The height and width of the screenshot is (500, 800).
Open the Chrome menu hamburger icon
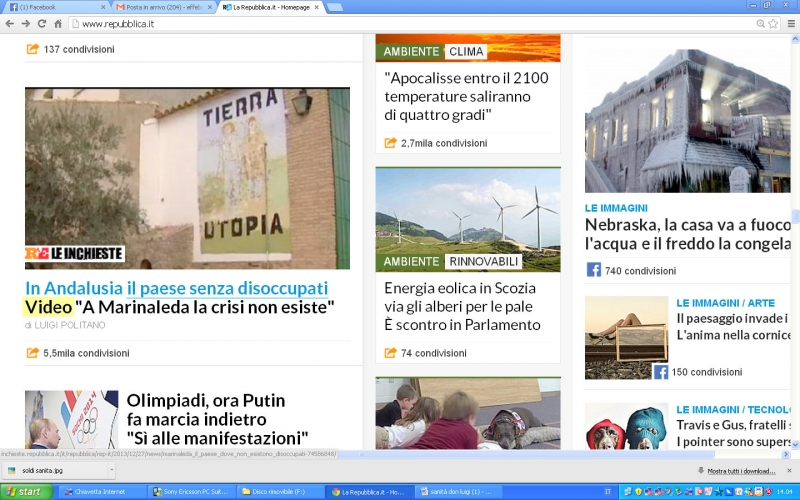791,23
